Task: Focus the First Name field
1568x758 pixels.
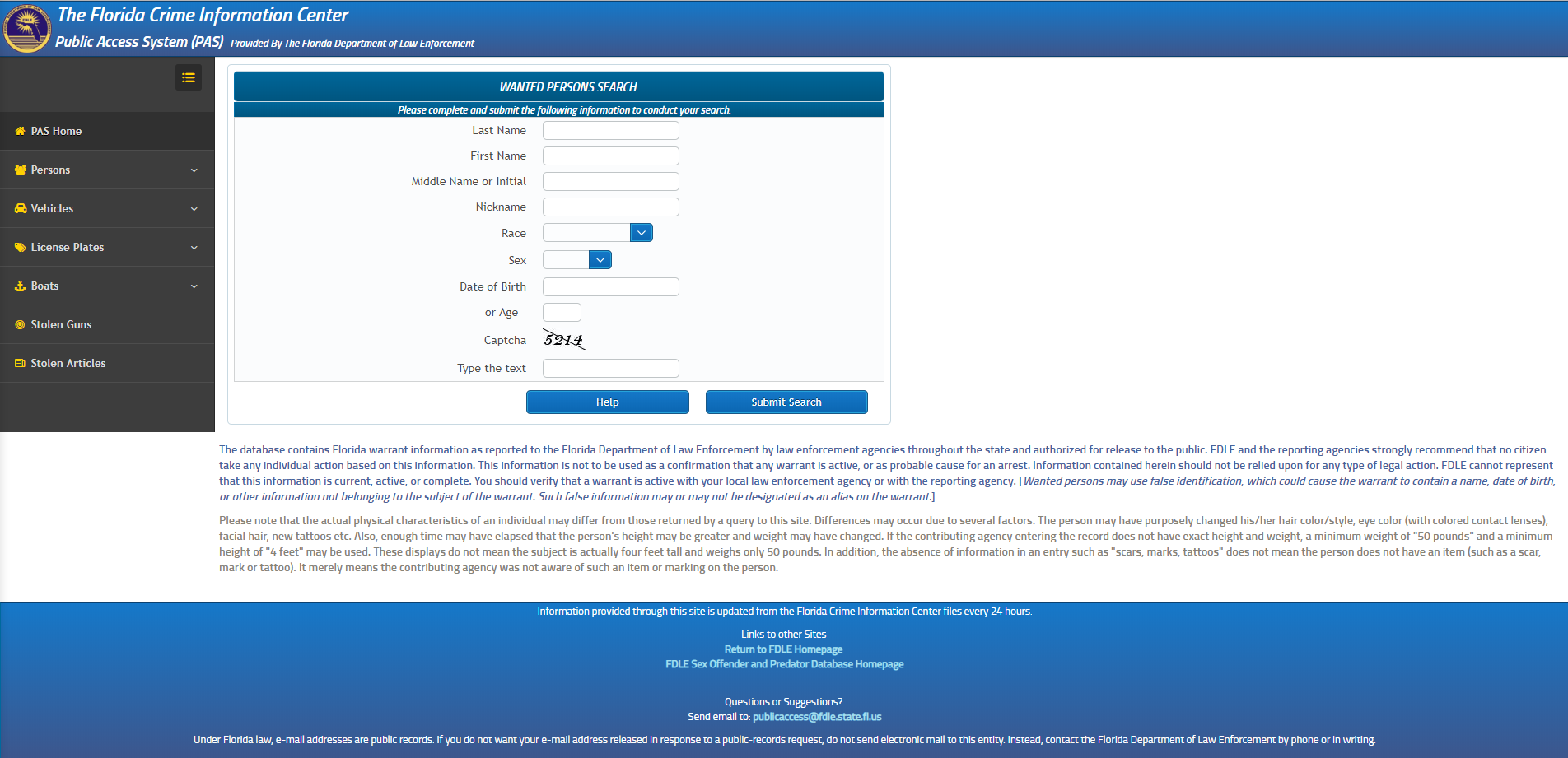Action: pyautogui.click(x=611, y=156)
